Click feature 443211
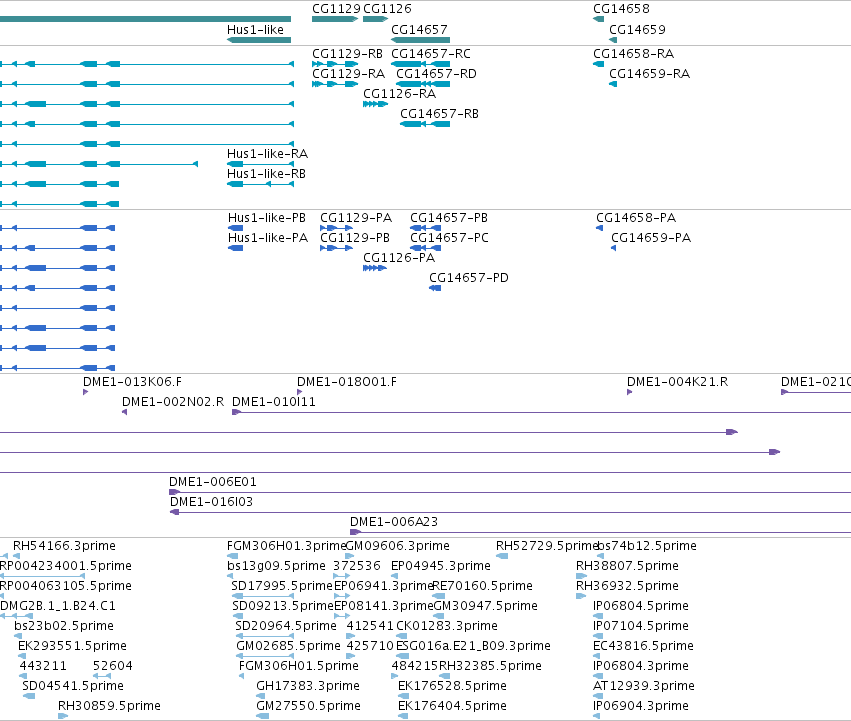The width and height of the screenshot is (851, 721). click(43, 666)
